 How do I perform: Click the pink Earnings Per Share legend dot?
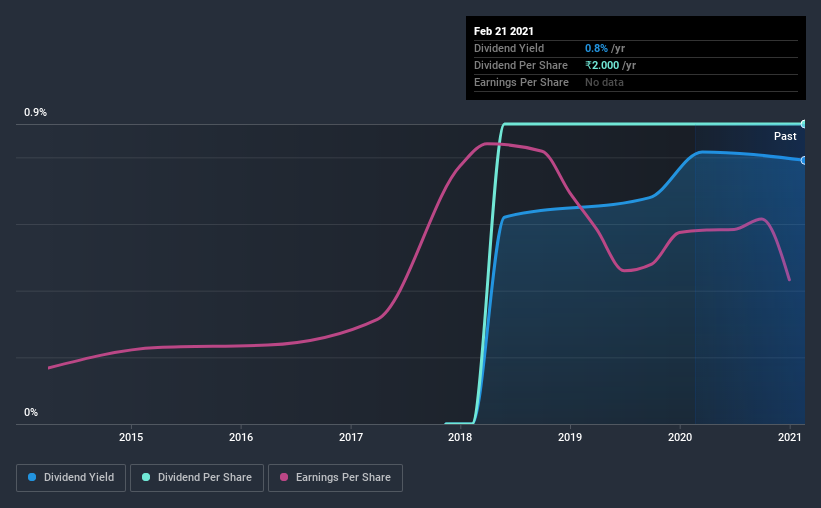click(x=284, y=477)
